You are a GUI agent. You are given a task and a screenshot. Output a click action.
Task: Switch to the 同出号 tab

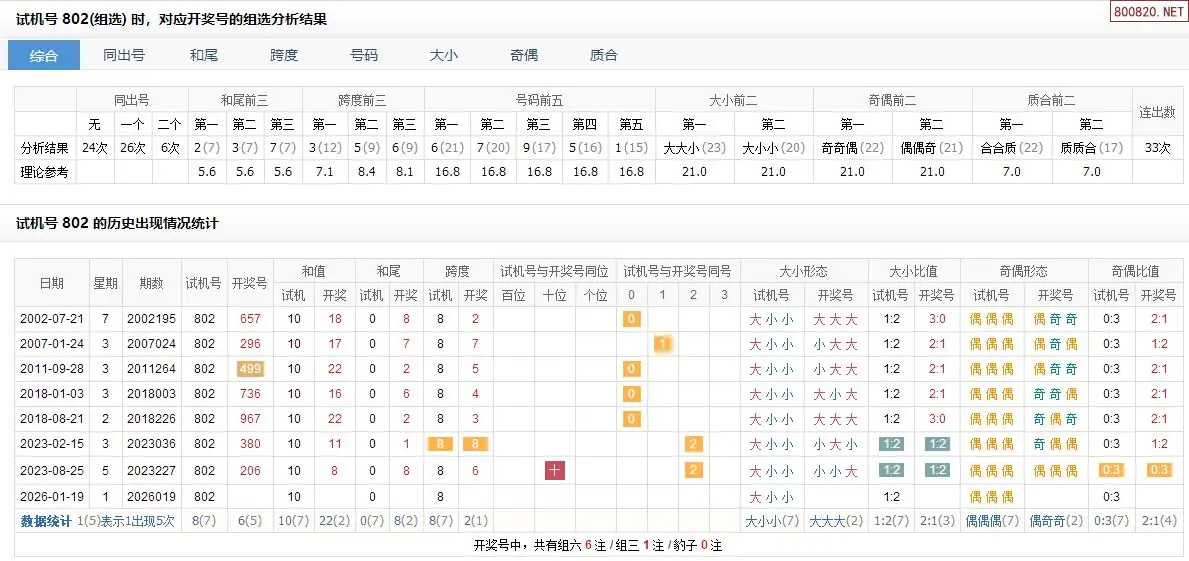[124, 55]
